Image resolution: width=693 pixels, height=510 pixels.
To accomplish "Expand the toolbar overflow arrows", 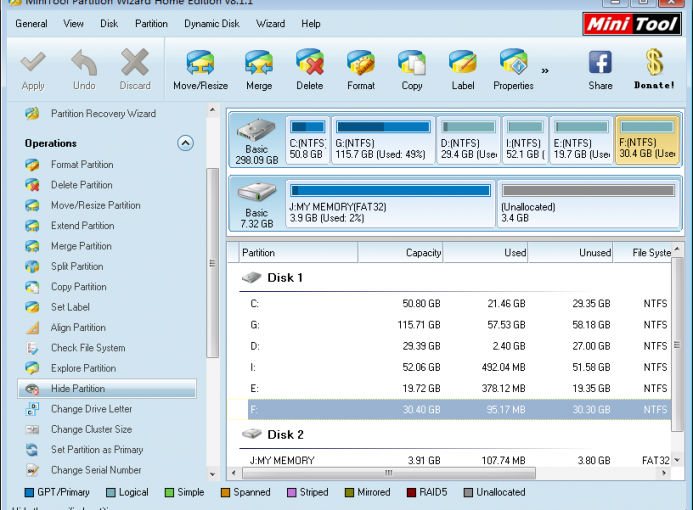I will [x=545, y=71].
